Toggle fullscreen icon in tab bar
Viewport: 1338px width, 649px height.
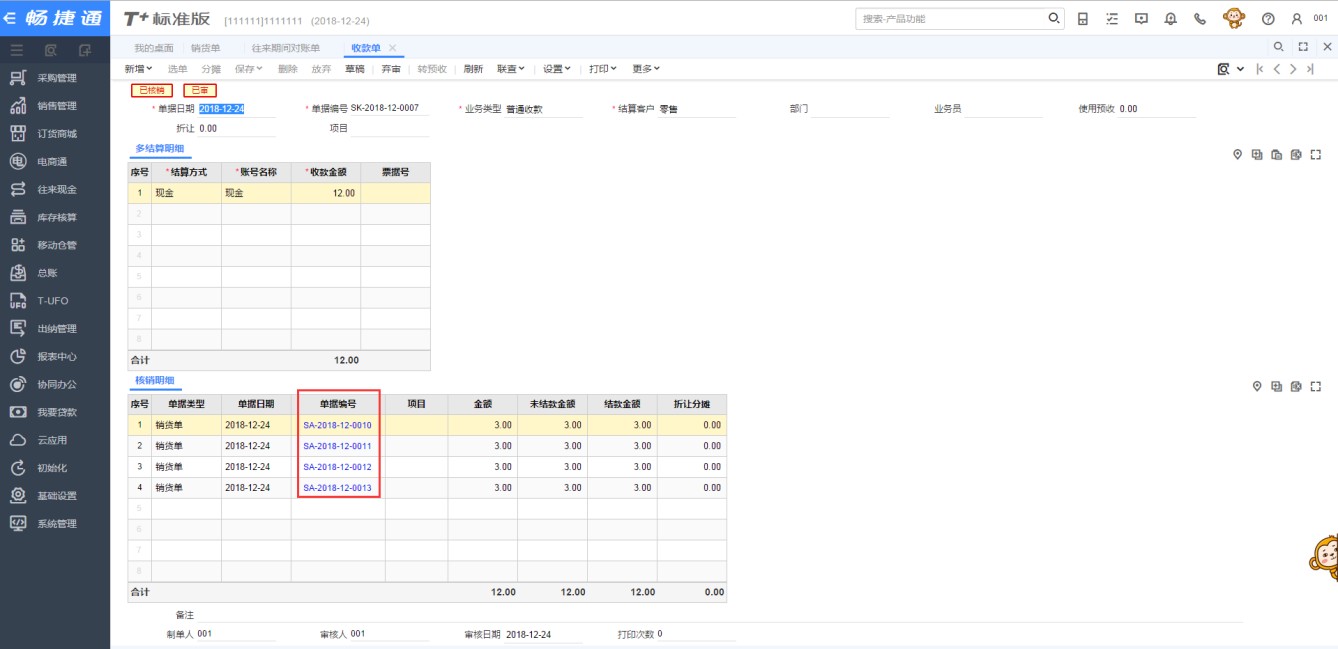coord(1302,47)
